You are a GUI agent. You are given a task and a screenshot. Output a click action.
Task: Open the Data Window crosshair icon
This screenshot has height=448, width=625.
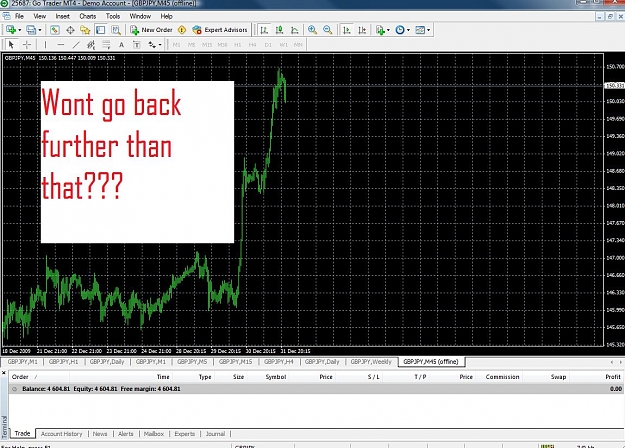[70, 30]
